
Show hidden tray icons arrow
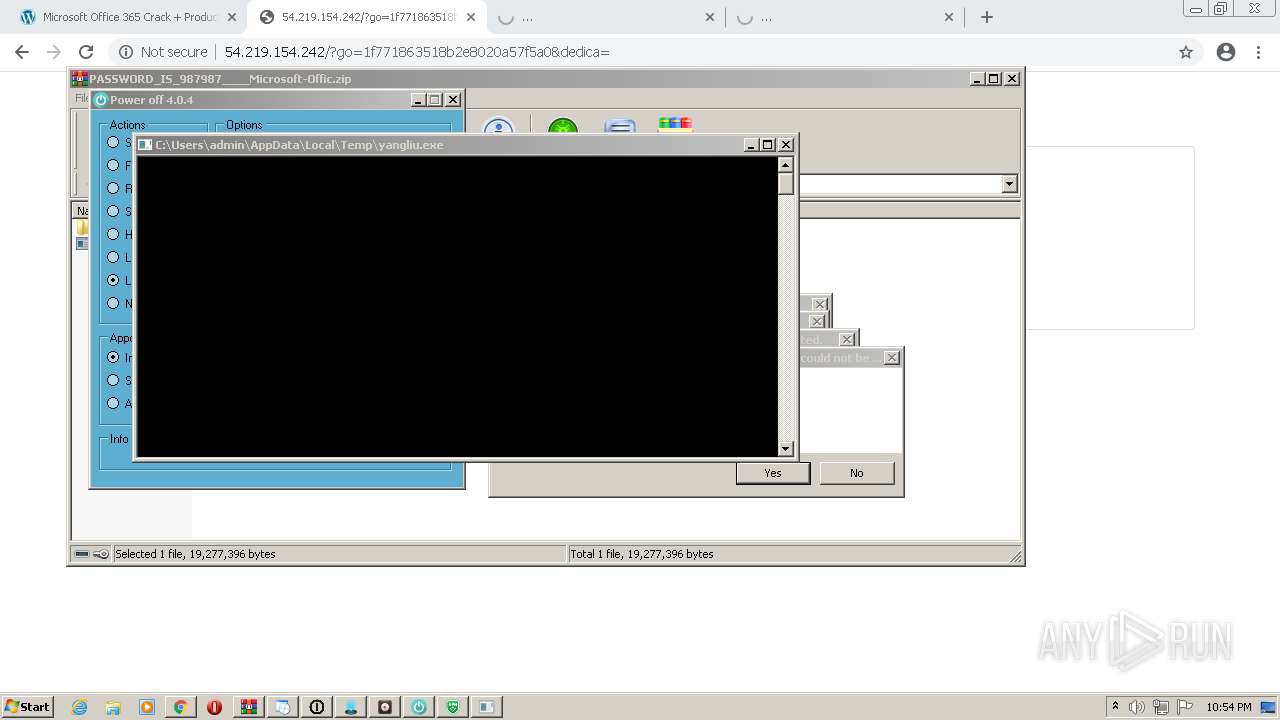click(x=1115, y=706)
